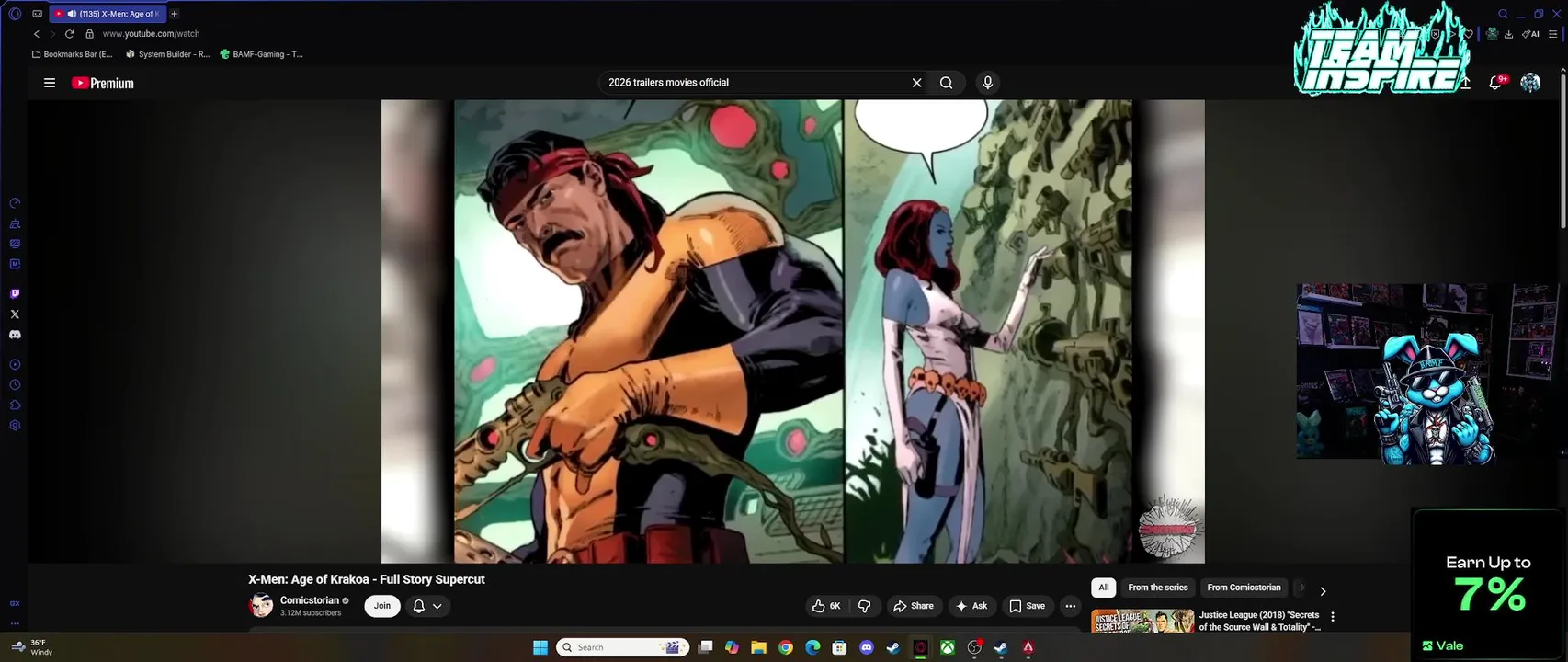1568x662 pixels.
Task: Open the Bookmarks Bar folder
Action: point(73,54)
